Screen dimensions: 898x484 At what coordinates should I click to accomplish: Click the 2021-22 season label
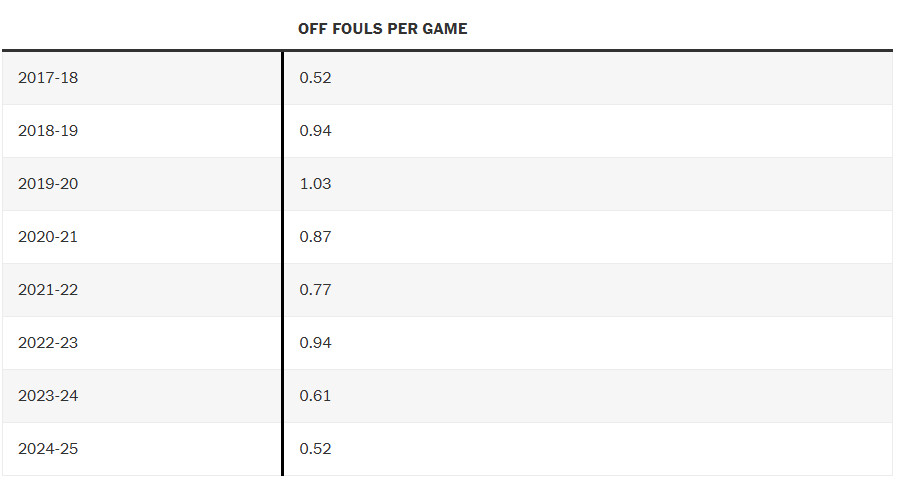coord(48,290)
